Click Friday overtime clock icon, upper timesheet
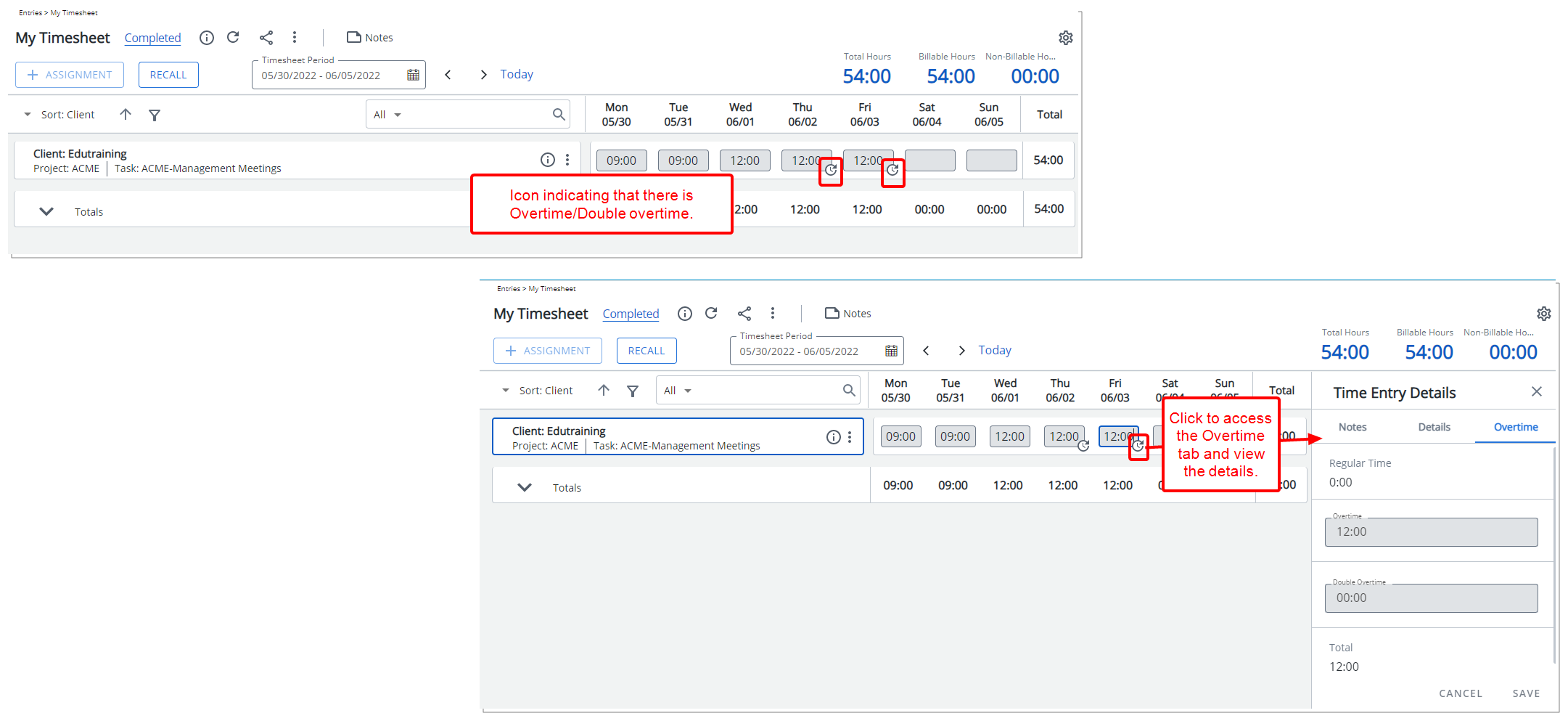1568x721 pixels. (x=892, y=170)
